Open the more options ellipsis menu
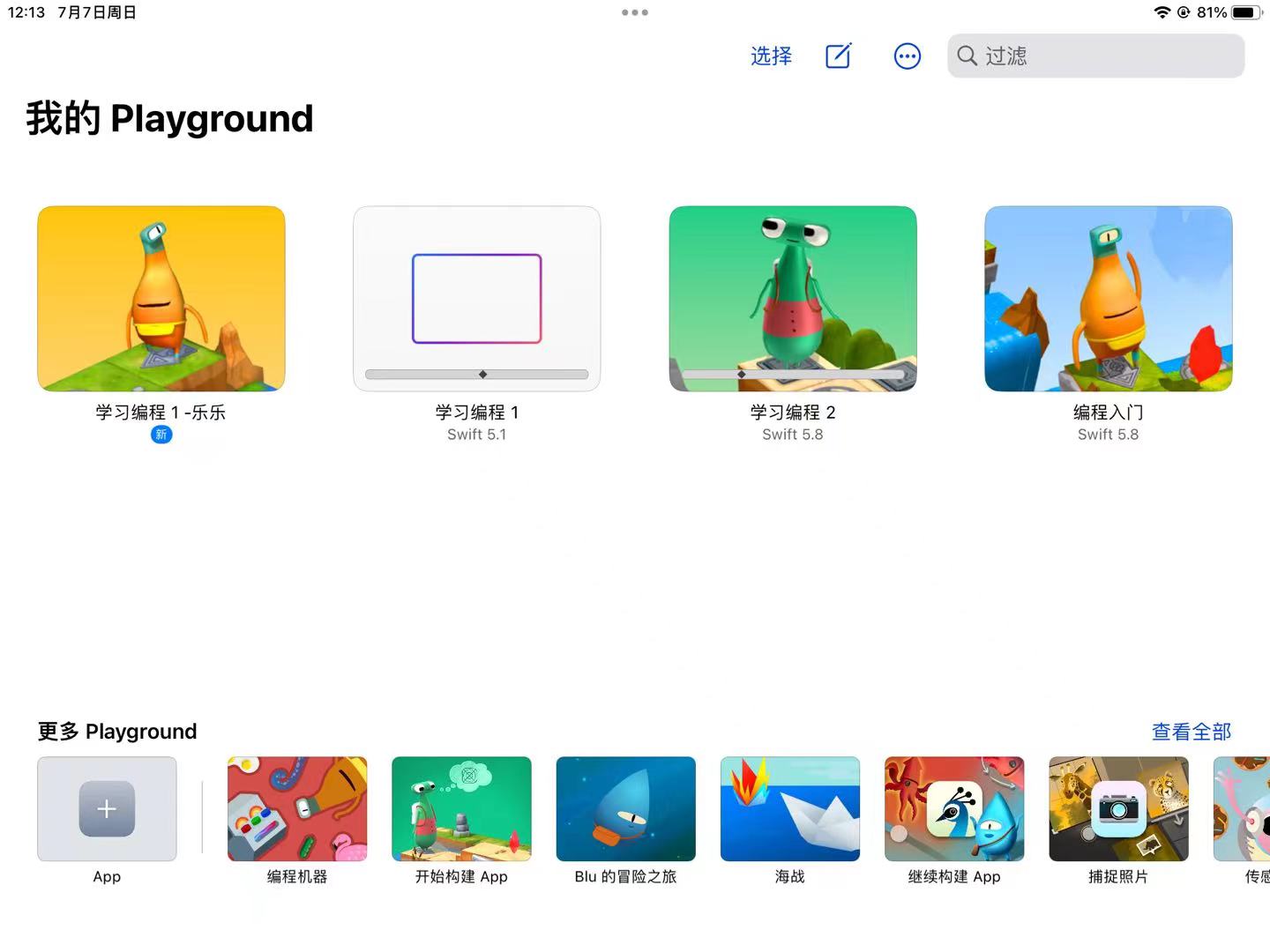This screenshot has width=1270, height=952. tap(907, 56)
